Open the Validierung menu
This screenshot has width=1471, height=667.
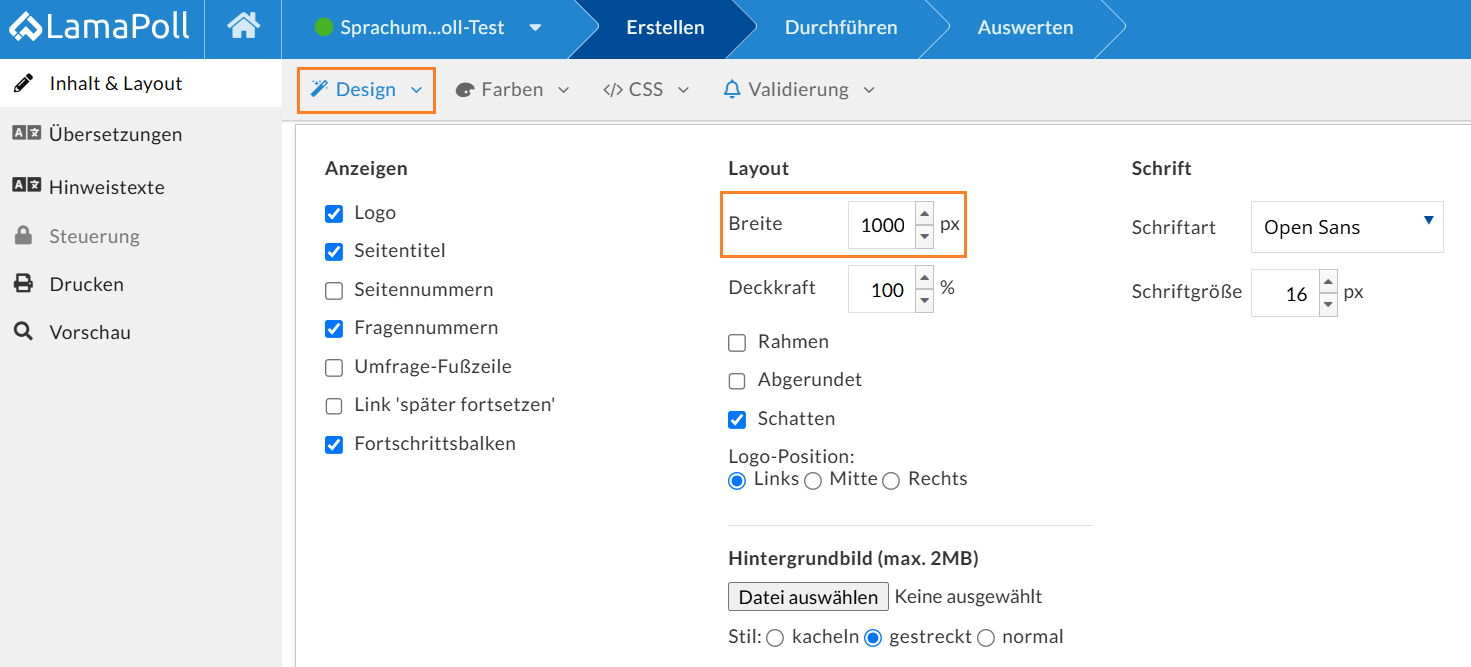(x=798, y=90)
